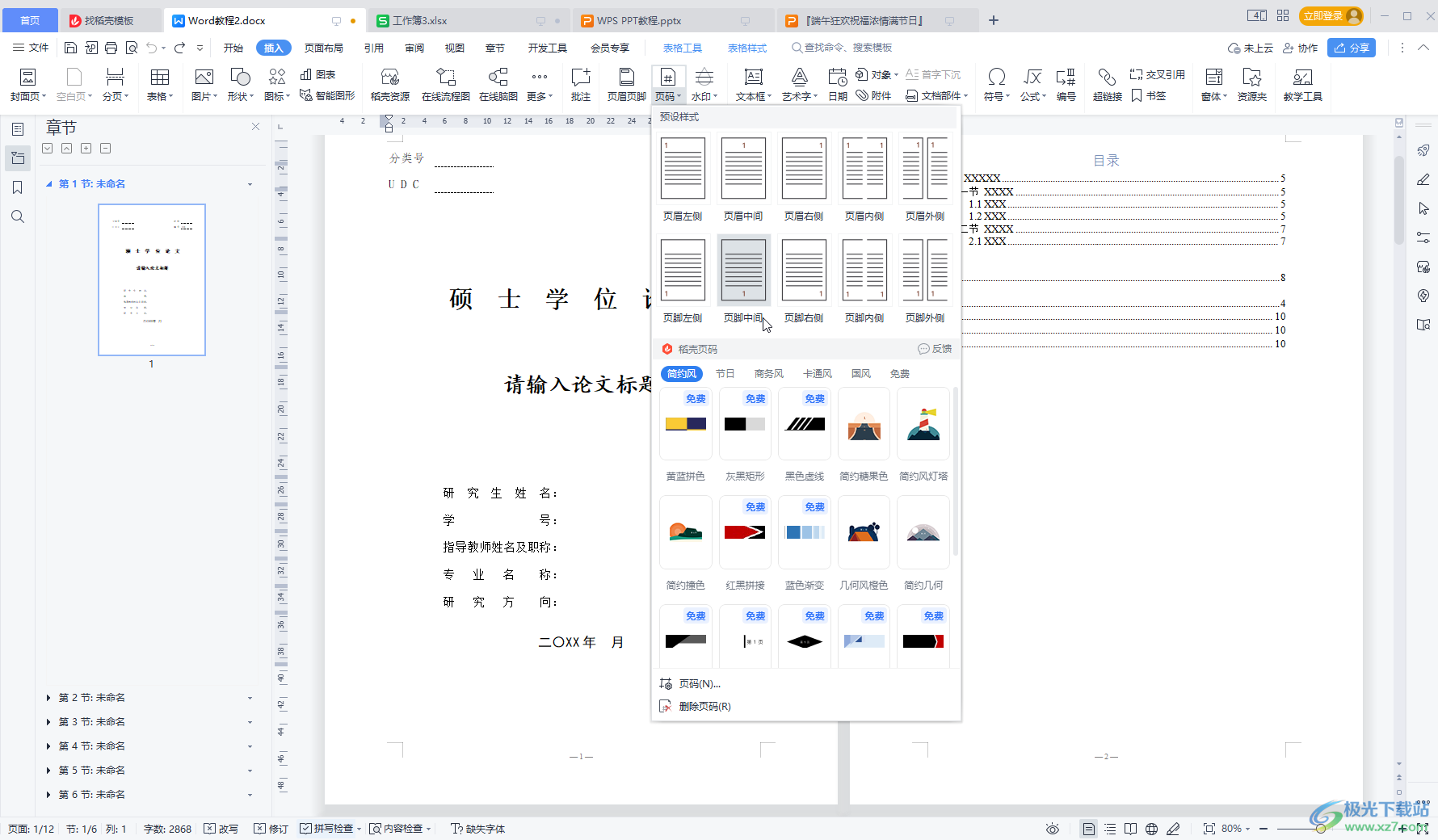Viewport: 1438px width, 840px height.
Task: Click the 立即登录 login button
Action: (1331, 16)
